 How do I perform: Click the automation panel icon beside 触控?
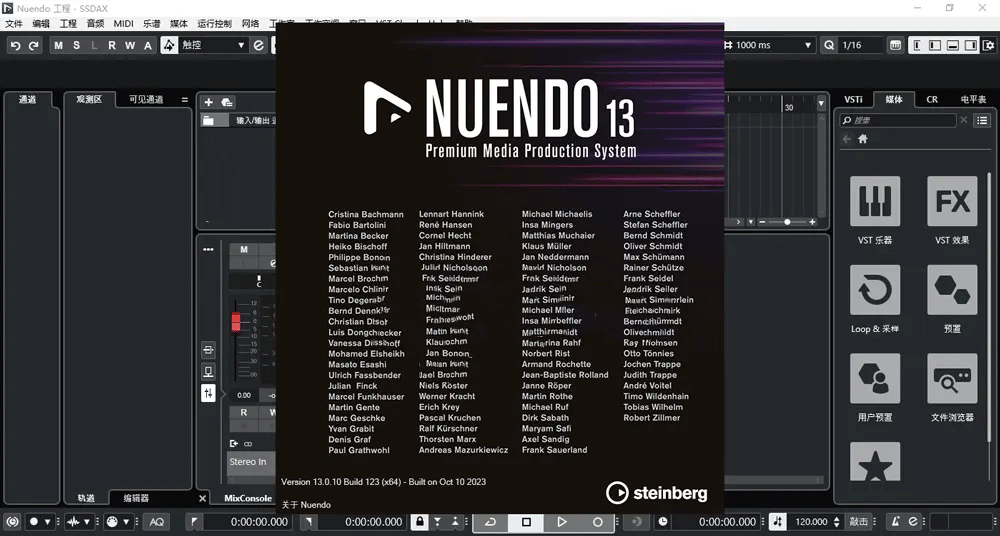tap(169, 45)
